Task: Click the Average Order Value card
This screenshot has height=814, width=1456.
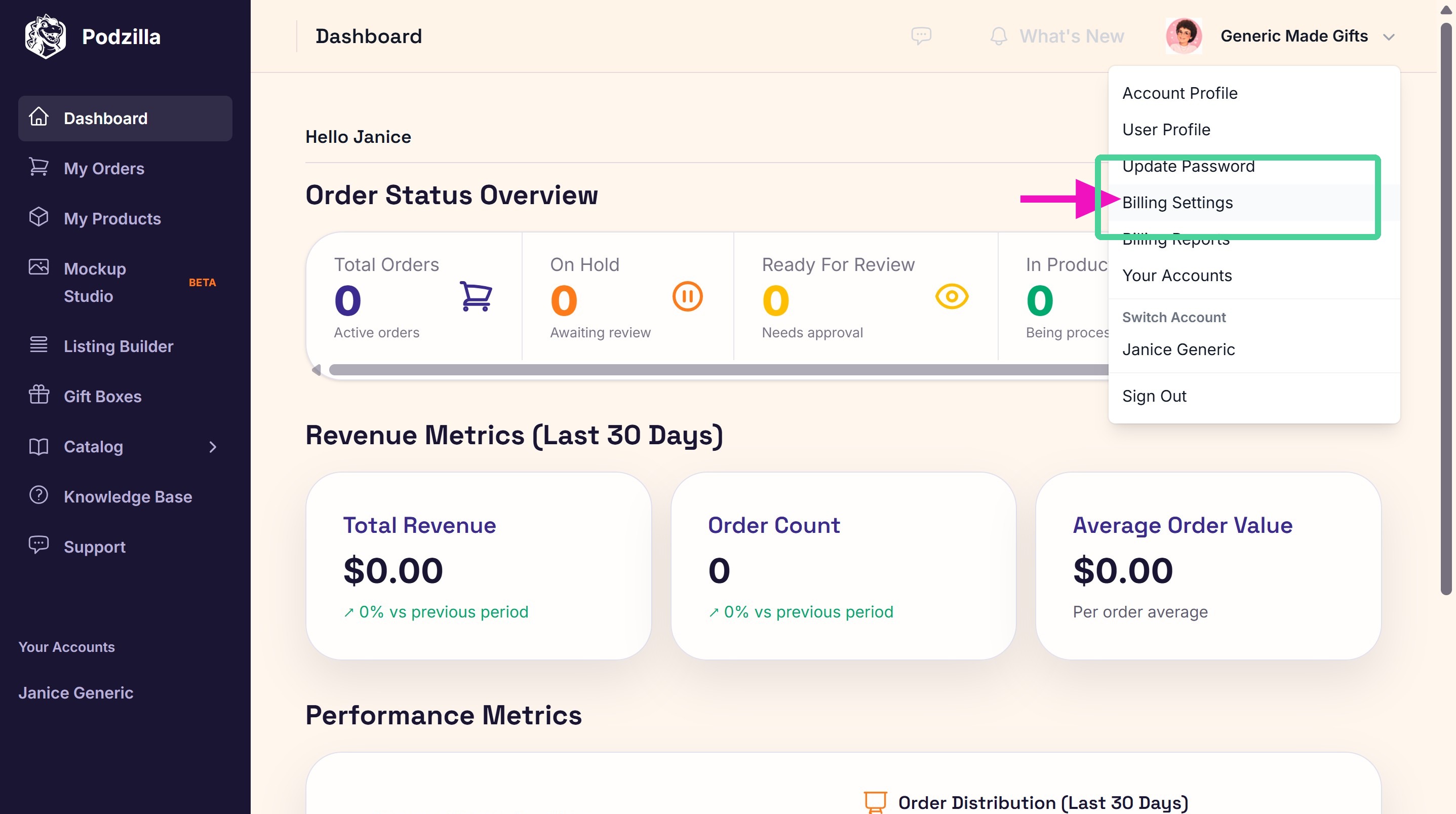Action: click(1208, 566)
